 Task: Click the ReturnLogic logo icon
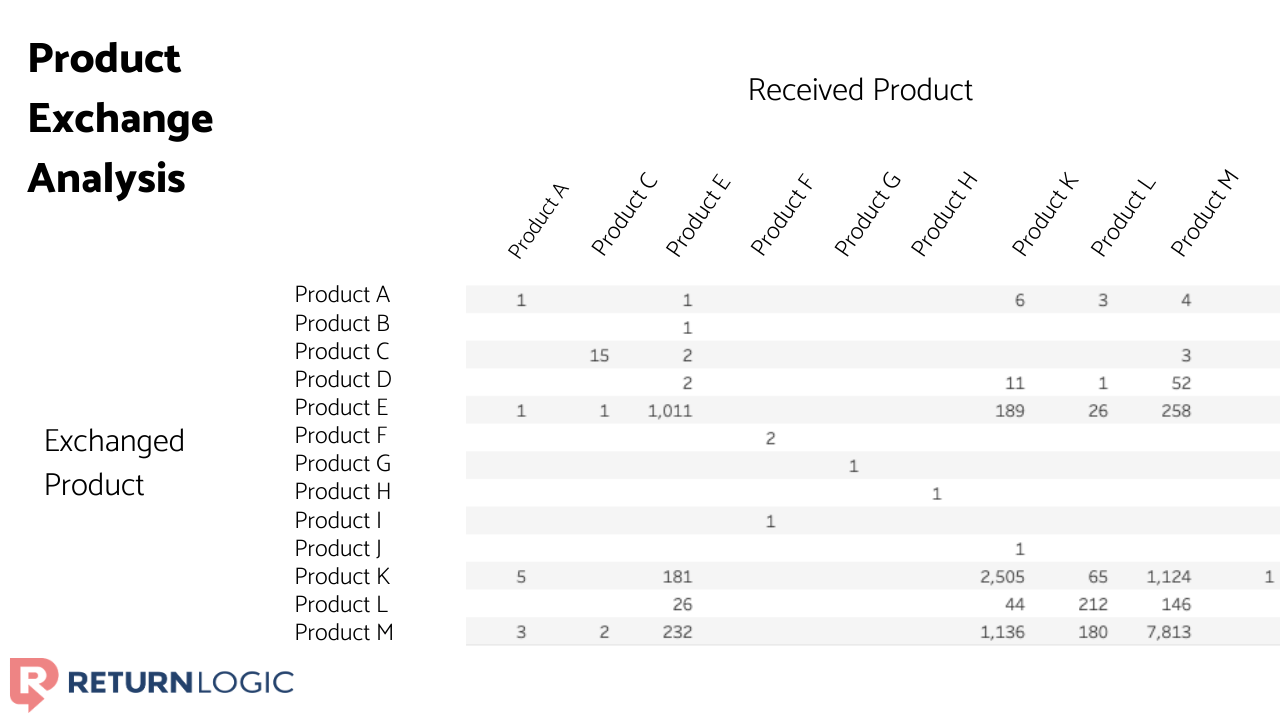33,682
